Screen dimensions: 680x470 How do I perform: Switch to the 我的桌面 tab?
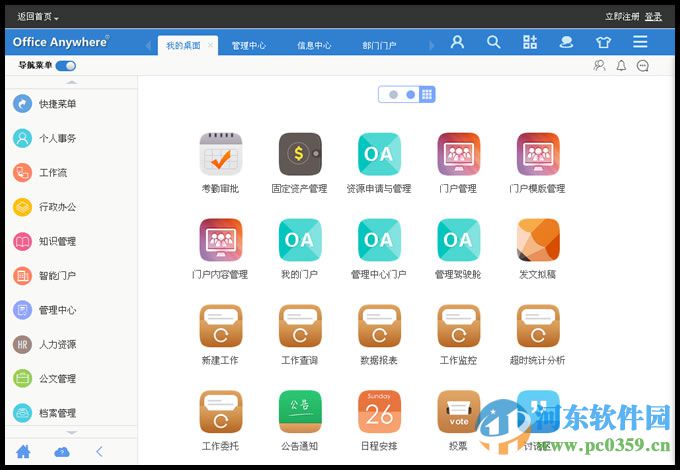pos(183,45)
